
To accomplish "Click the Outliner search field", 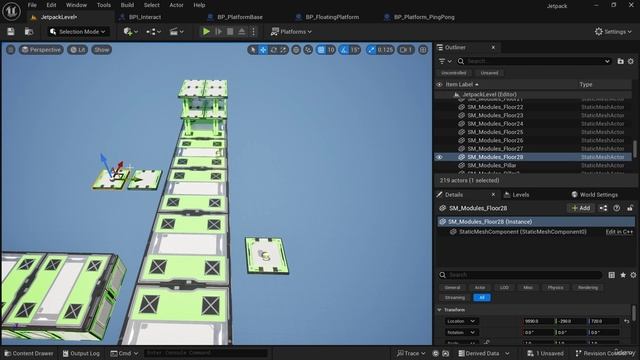I will point(535,61).
